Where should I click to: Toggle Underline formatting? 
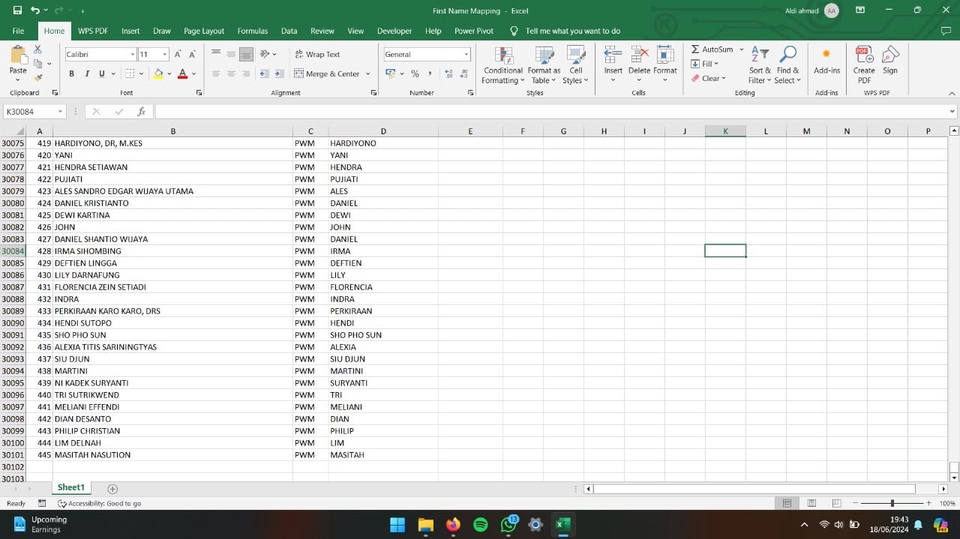[x=102, y=74]
